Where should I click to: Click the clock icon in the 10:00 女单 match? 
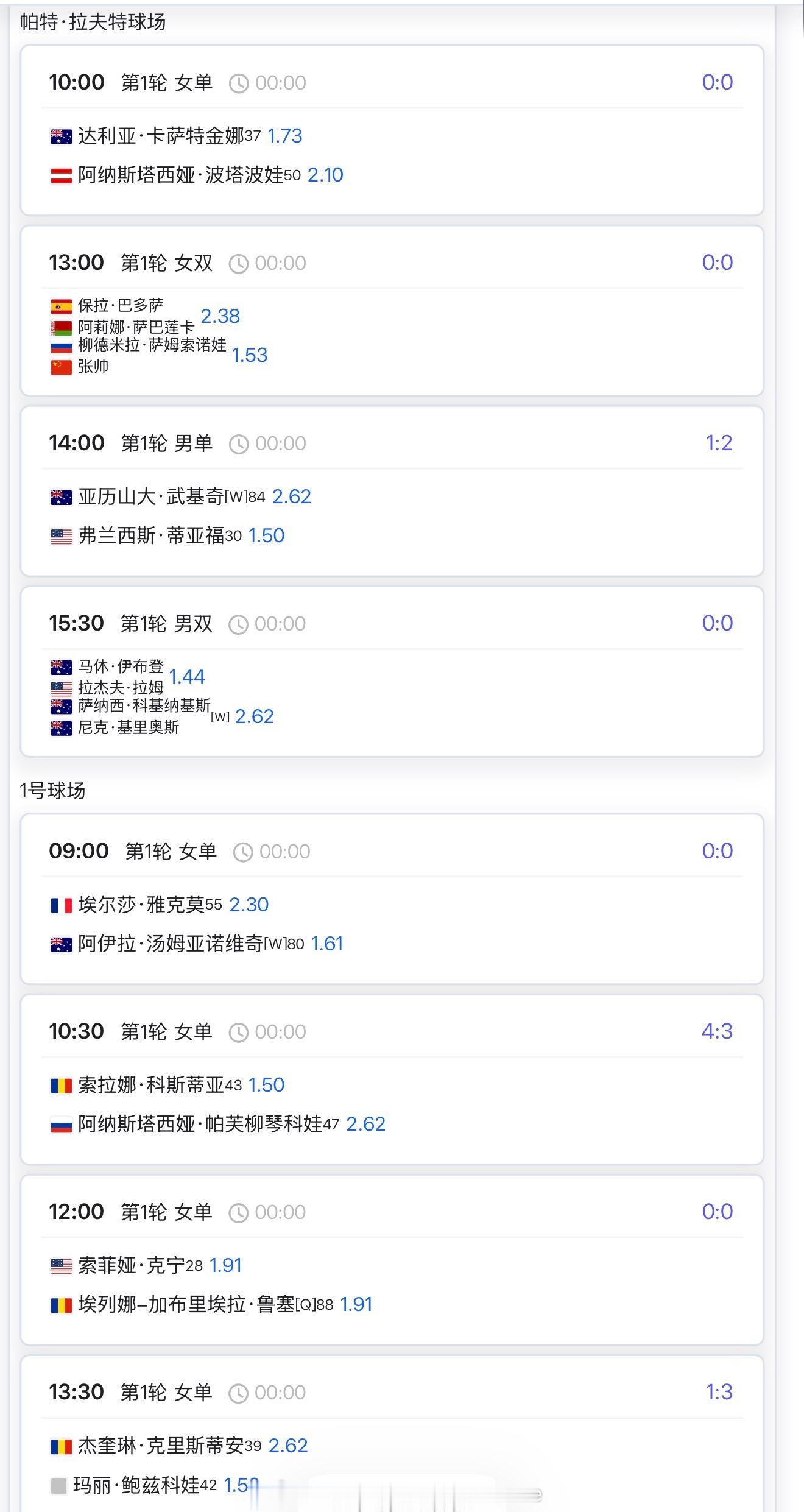click(x=239, y=83)
